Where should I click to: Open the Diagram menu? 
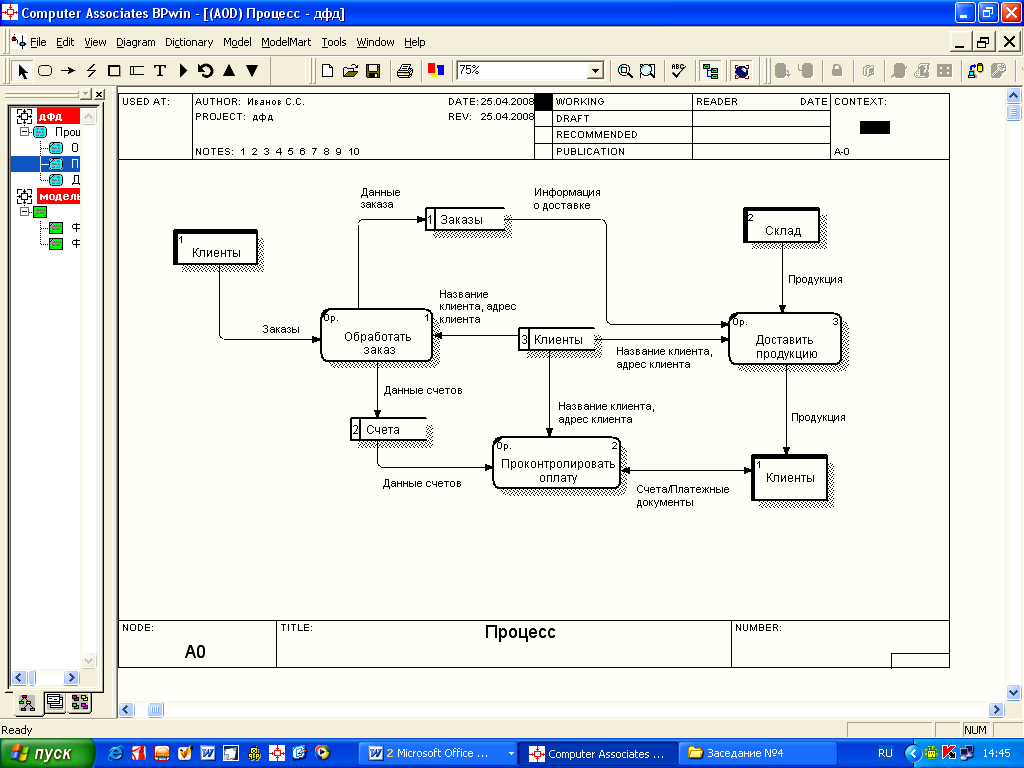[136, 42]
